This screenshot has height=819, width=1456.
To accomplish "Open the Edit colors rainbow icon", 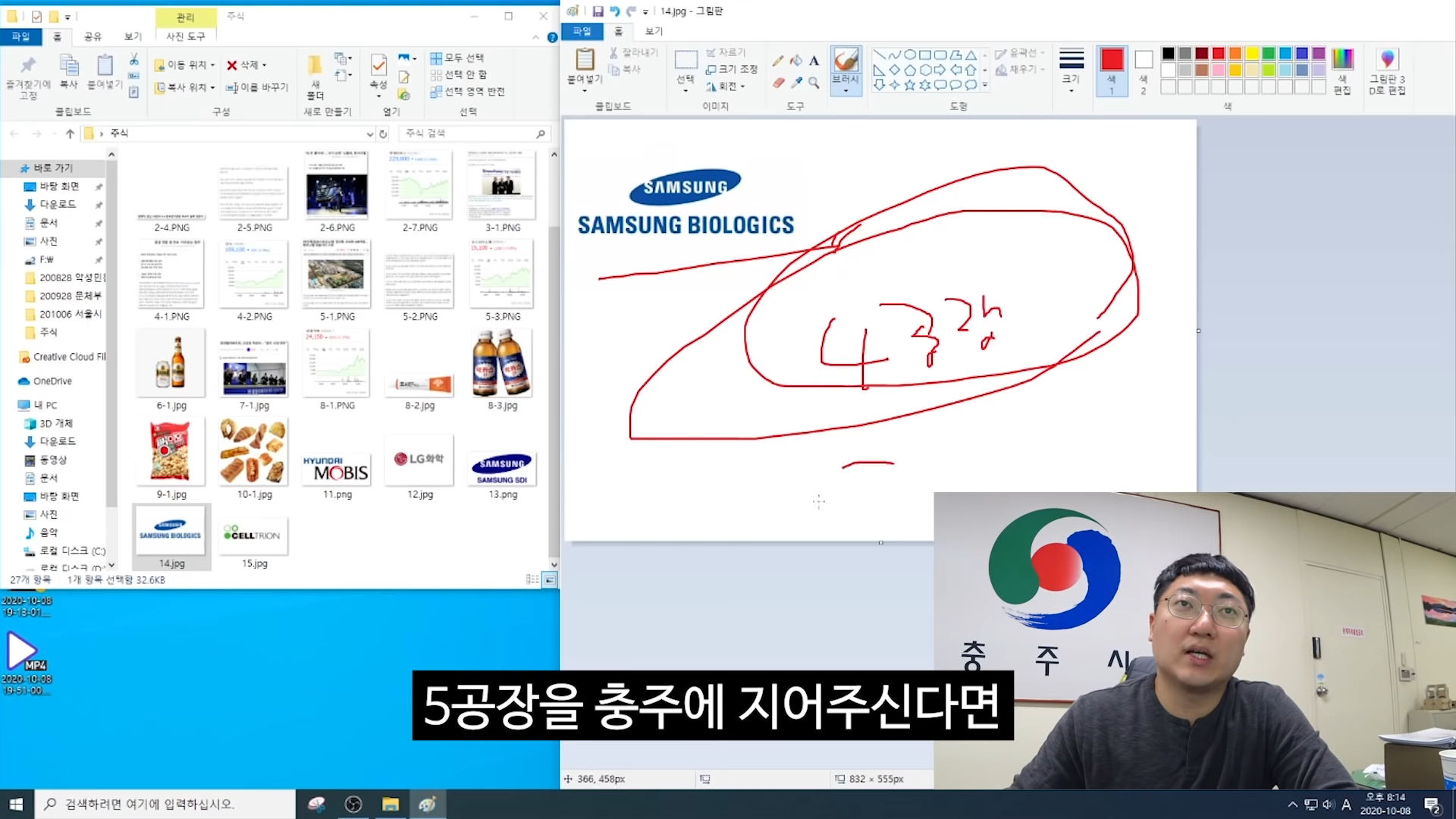I will 1342,59.
